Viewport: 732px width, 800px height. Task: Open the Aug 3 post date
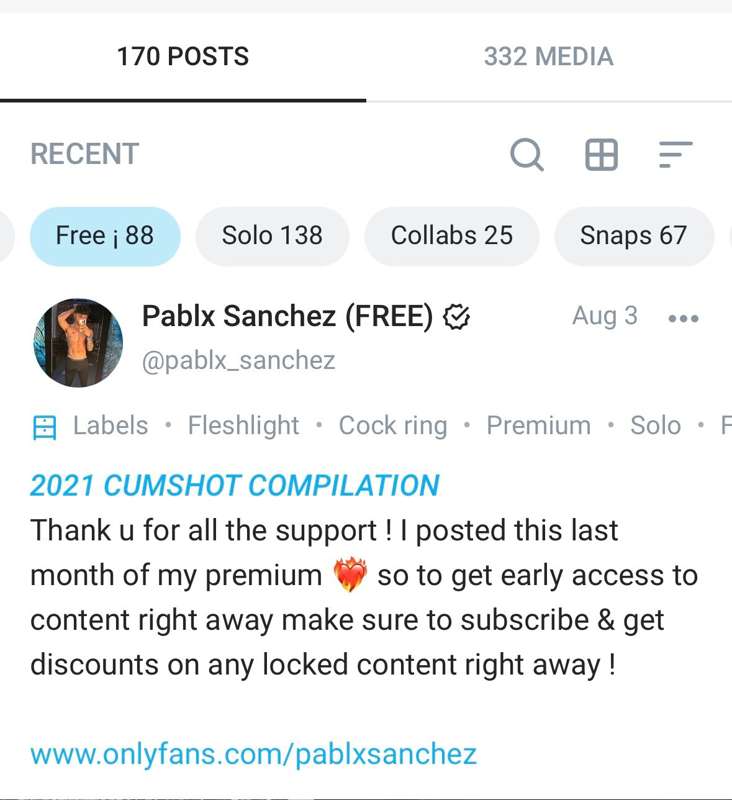[604, 316]
